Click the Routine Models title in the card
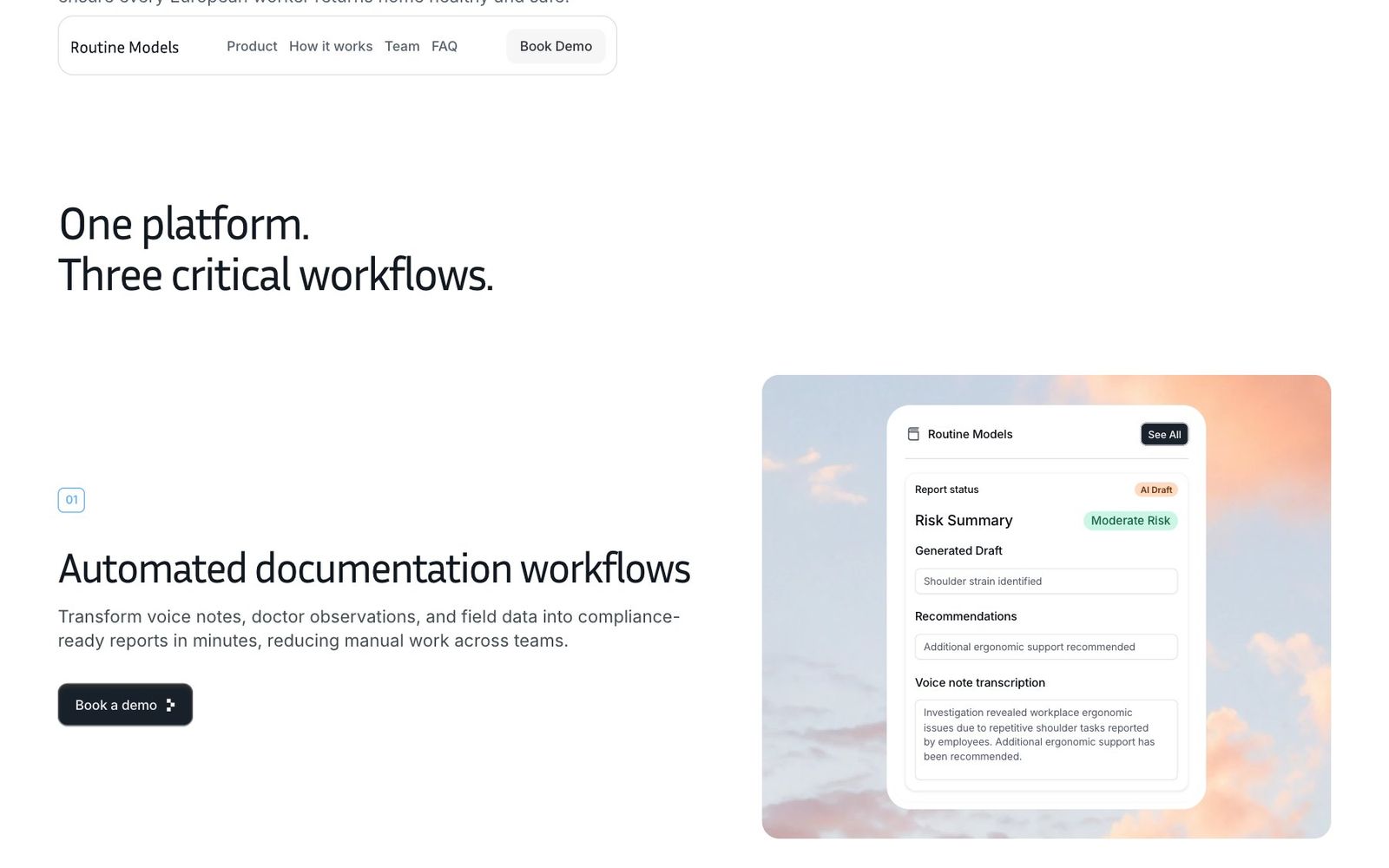The width and height of the screenshot is (1389, 868). [x=970, y=434]
